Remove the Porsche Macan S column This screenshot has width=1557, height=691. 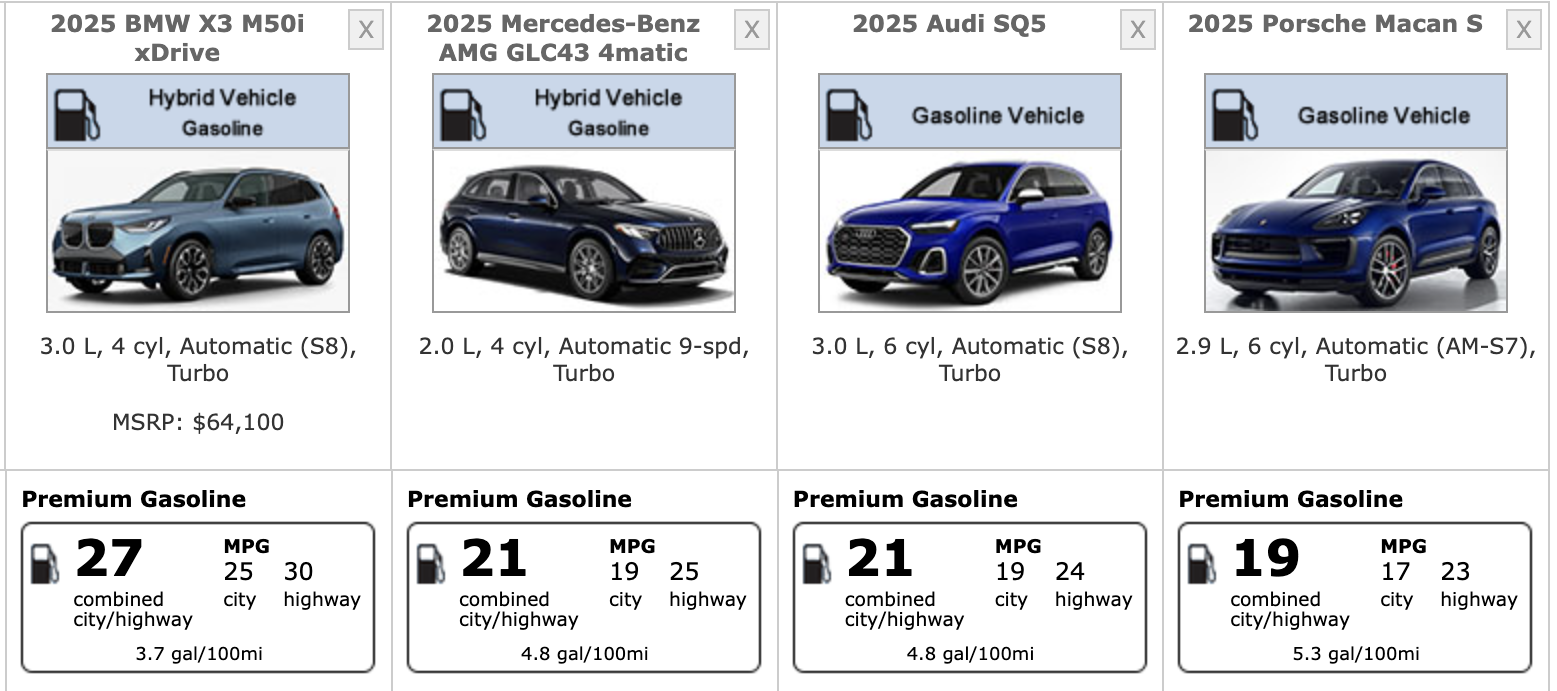click(x=1523, y=31)
